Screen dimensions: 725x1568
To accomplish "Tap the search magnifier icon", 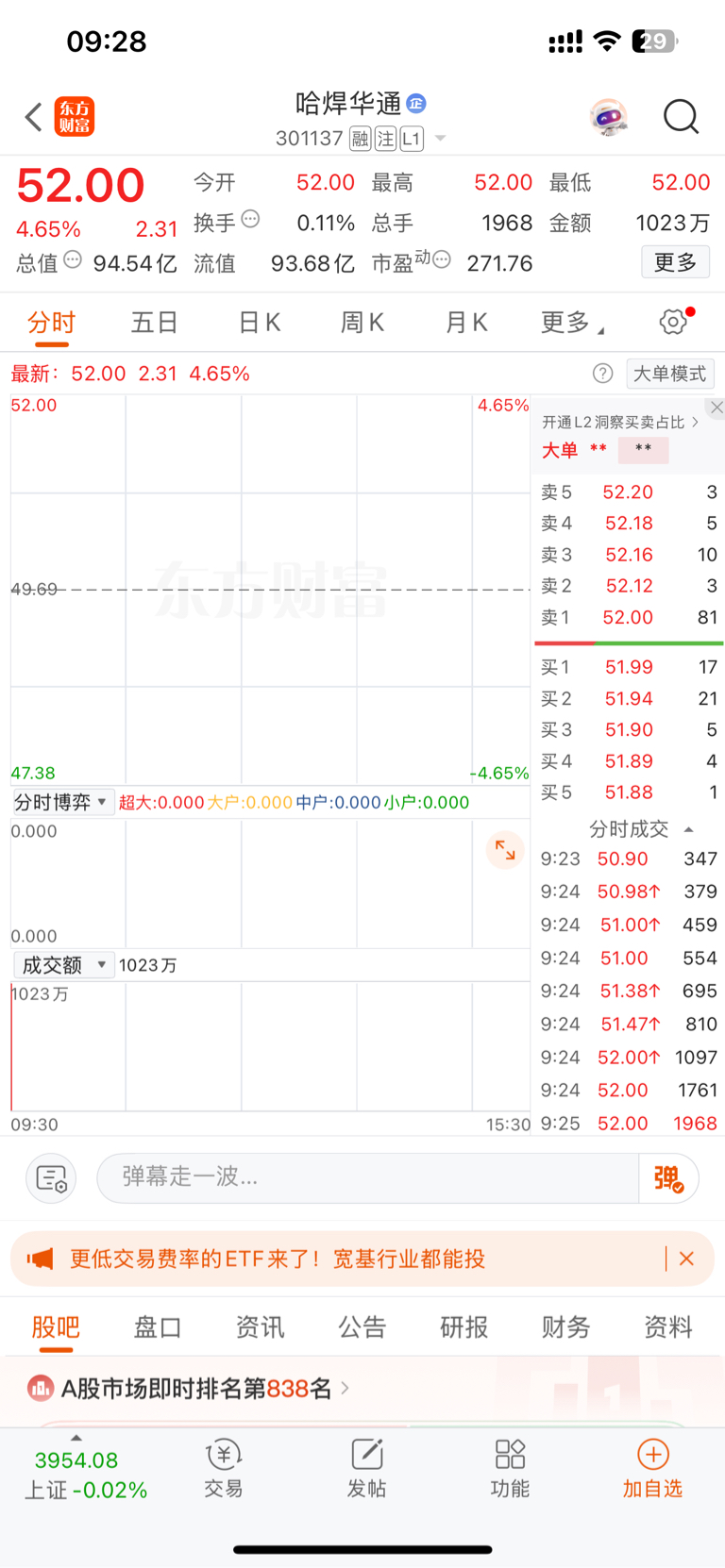I will coord(681,117).
